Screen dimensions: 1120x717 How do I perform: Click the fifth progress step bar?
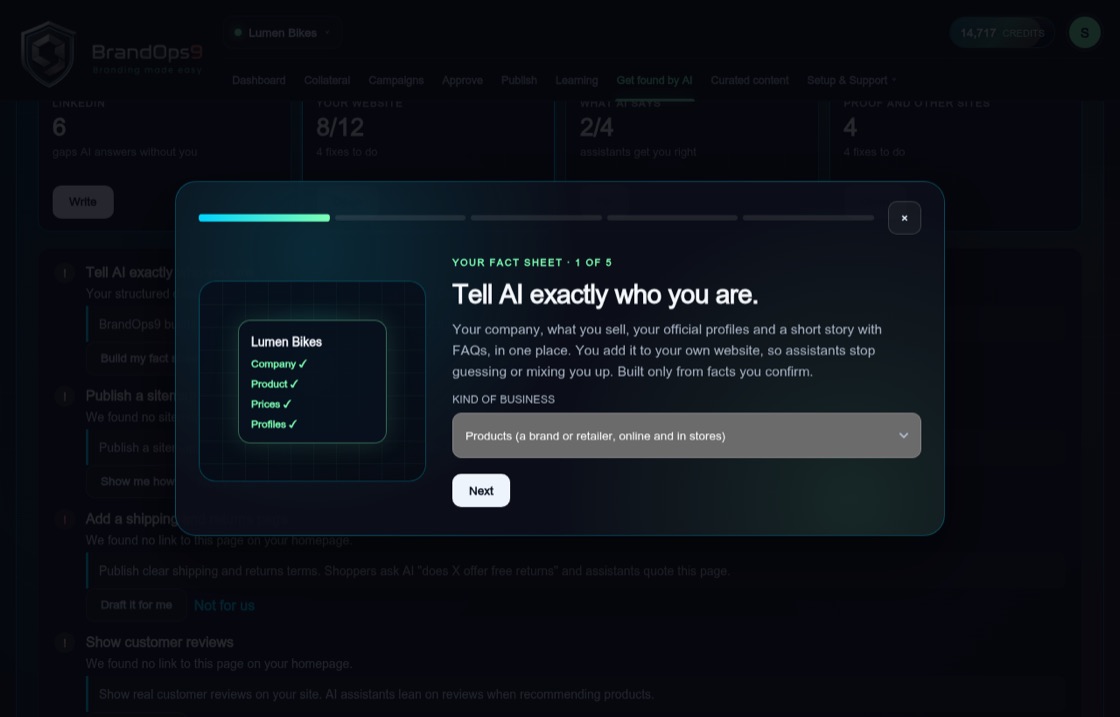[808, 218]
